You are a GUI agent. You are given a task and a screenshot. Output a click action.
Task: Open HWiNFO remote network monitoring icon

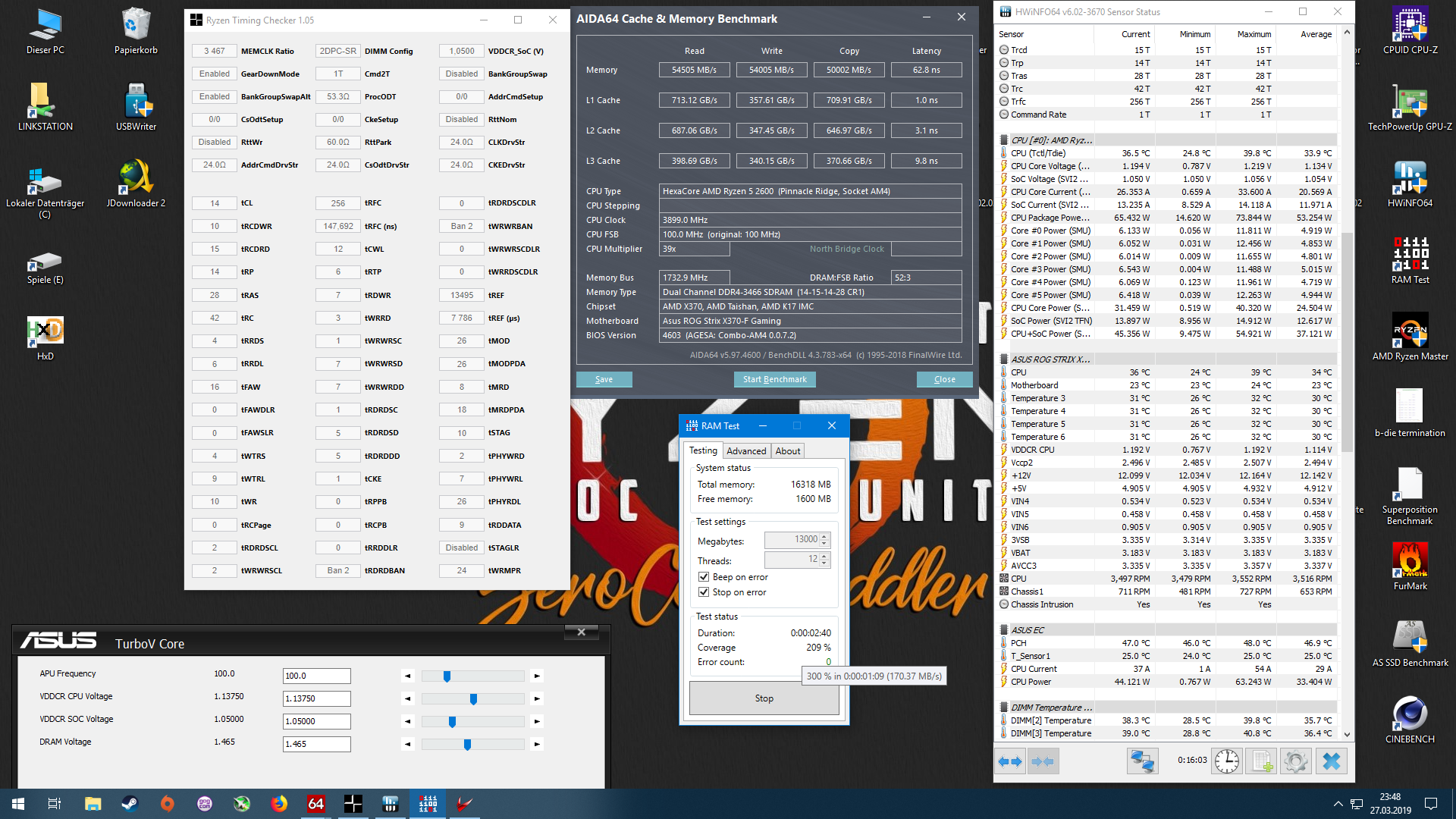[x=1142, y=761]
